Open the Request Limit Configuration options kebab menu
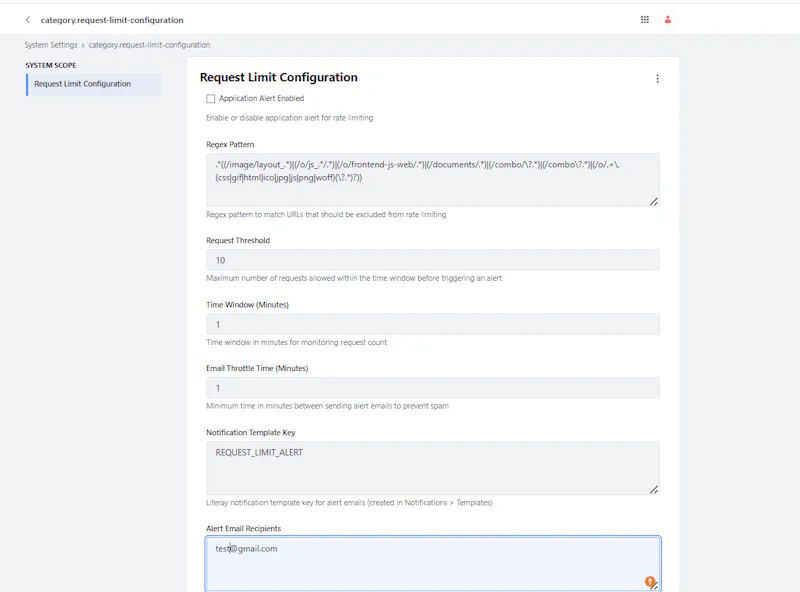Image resolution: width=800 pixels, height=592 pixels. click(657, 79)
